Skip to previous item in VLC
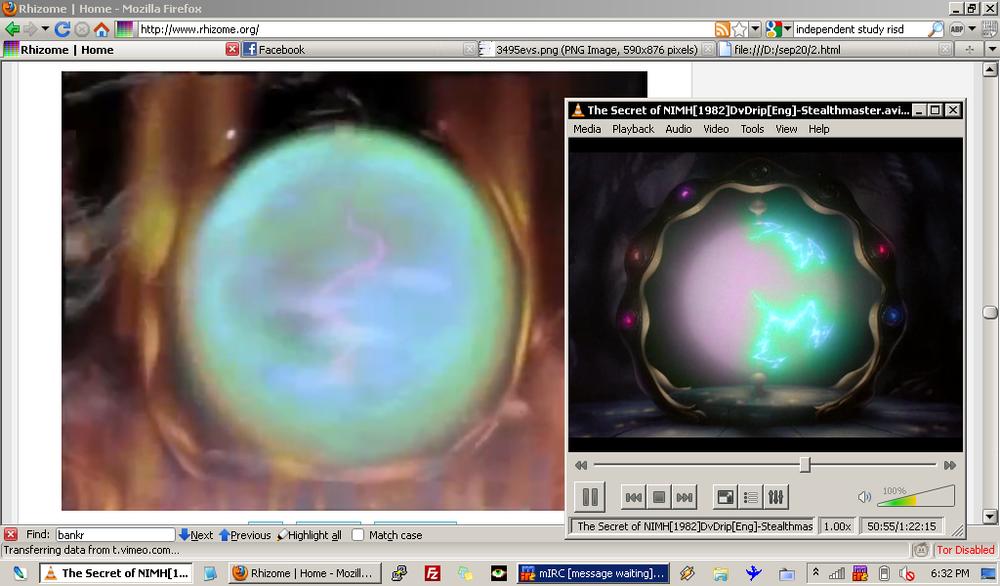The width and height of the screenshot is (1000, 586). click(x=633, y=497)
